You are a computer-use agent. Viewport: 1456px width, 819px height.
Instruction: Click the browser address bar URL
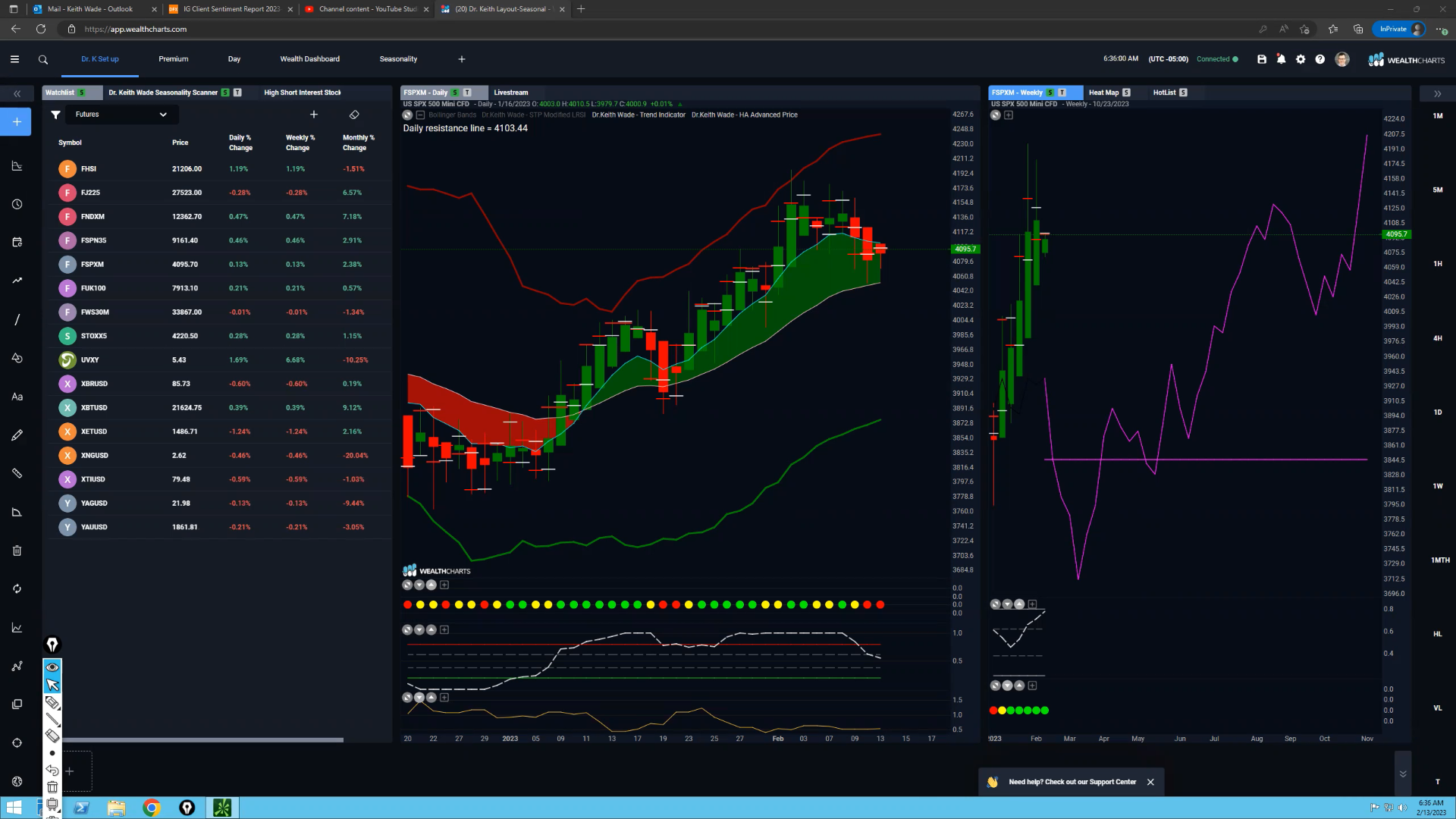(x=136, y=30)
